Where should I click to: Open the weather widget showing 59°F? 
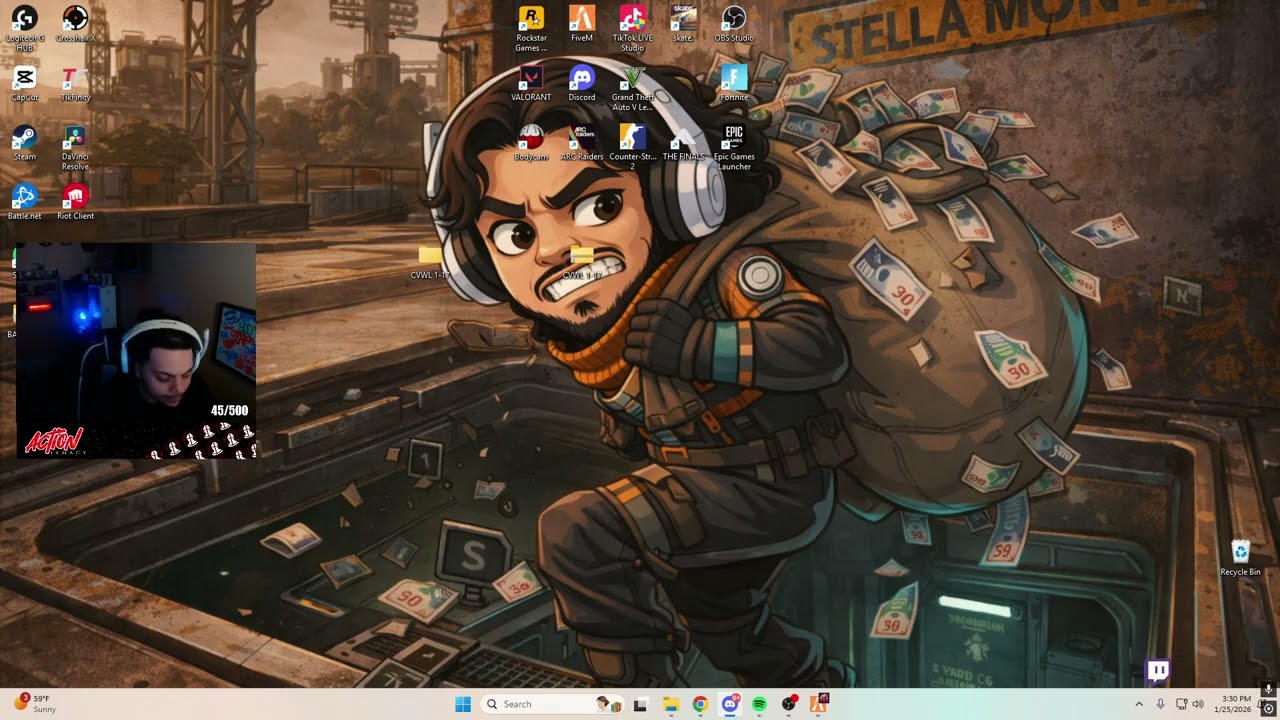34,704
